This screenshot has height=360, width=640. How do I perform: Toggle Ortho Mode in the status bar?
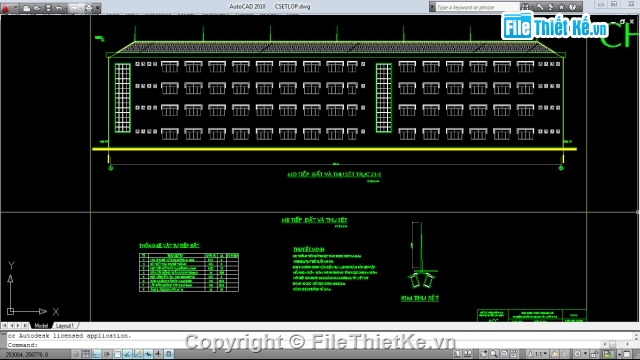pyautogui.click(x=96, y=354)
